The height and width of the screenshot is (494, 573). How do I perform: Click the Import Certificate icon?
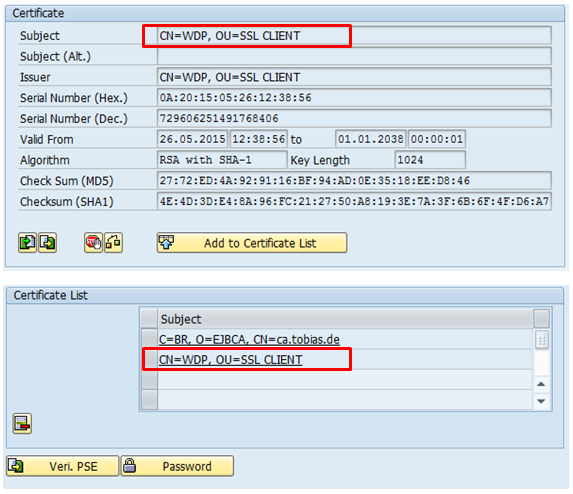pyautogui.click(x=27, y=242)
